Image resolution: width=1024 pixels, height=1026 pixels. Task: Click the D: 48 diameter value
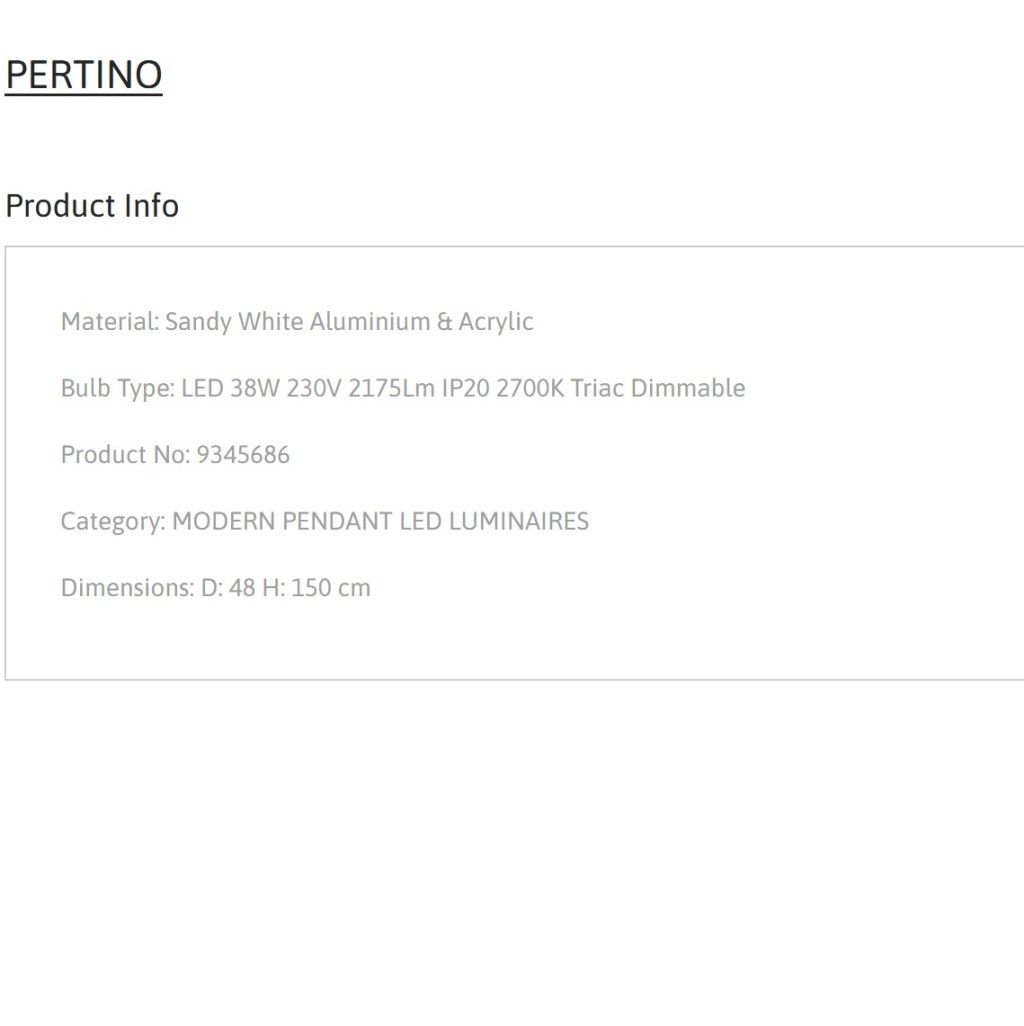[228, 588]
